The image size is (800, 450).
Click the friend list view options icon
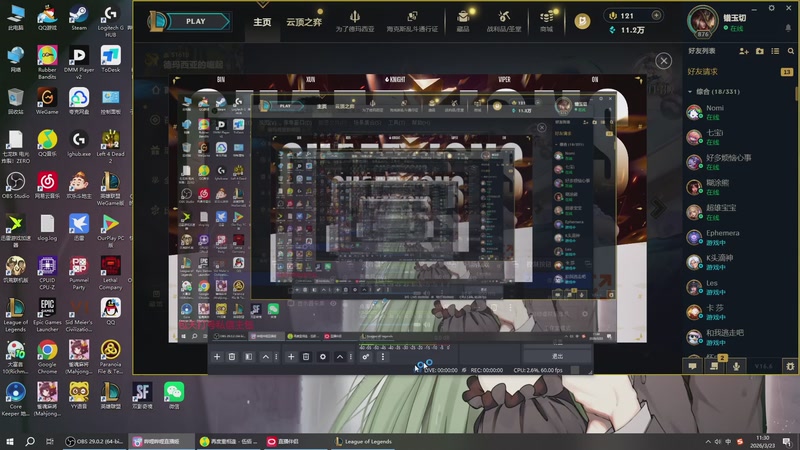(775, 51)
